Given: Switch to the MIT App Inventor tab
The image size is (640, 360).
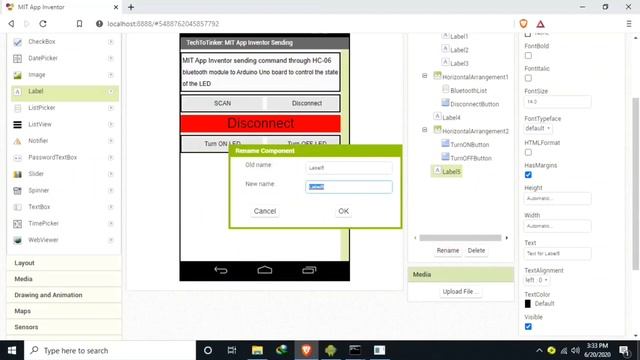Looking at the screenshot, I should (61, 7).
